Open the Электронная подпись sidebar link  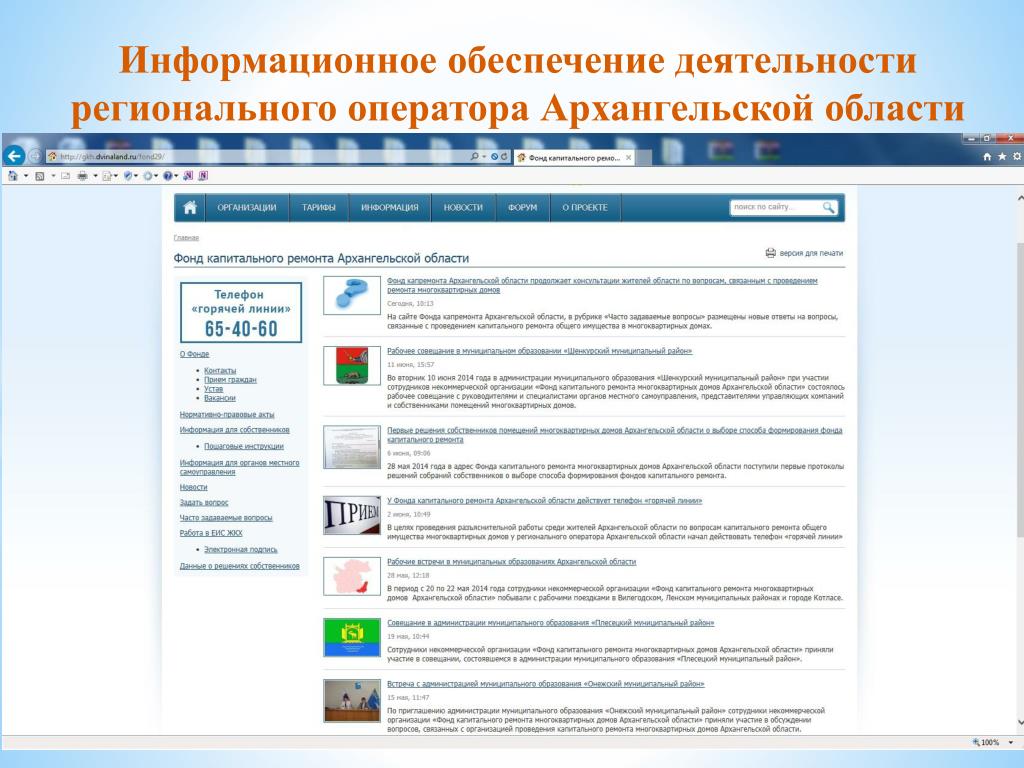click(240, 549)
